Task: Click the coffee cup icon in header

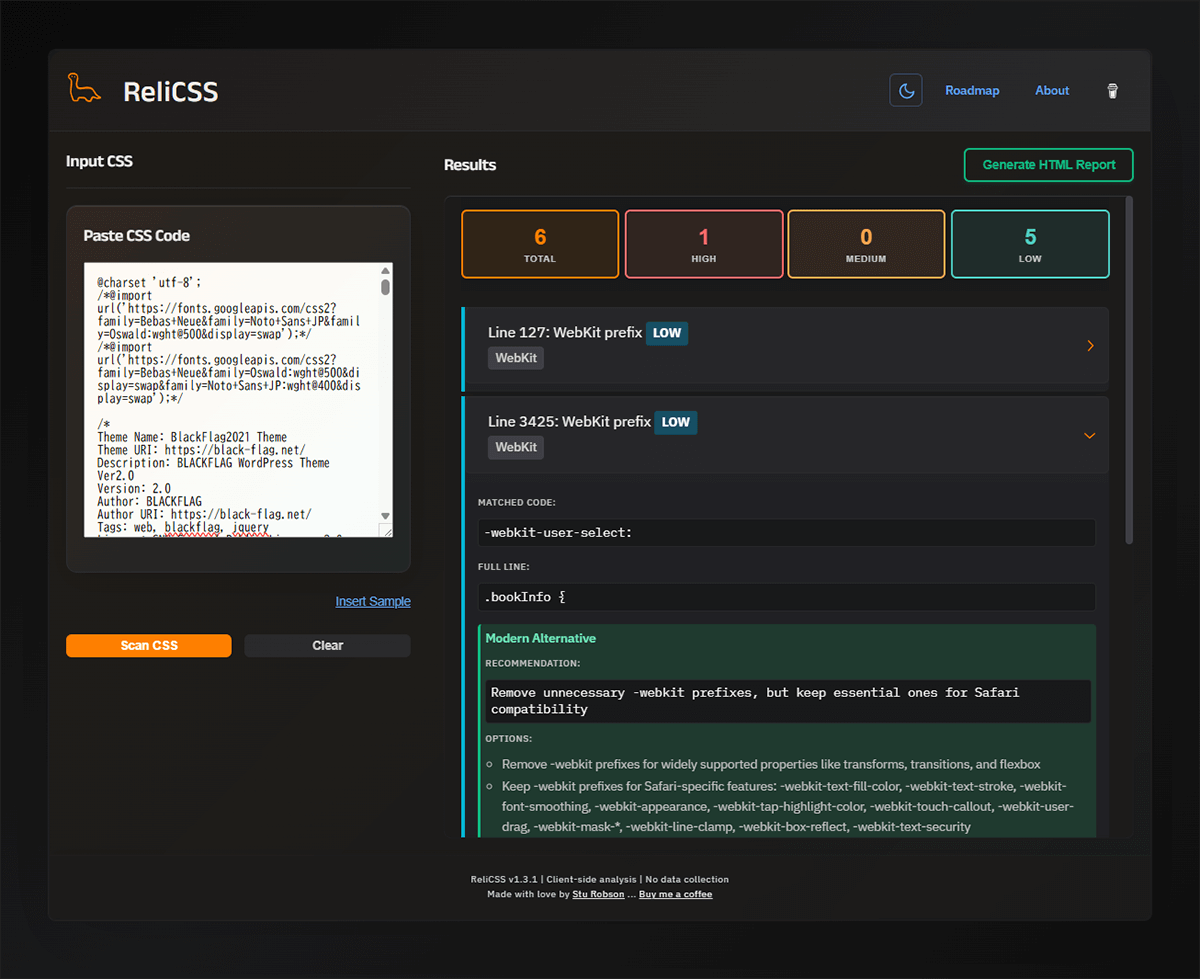Action: (x=1112, y=91)
